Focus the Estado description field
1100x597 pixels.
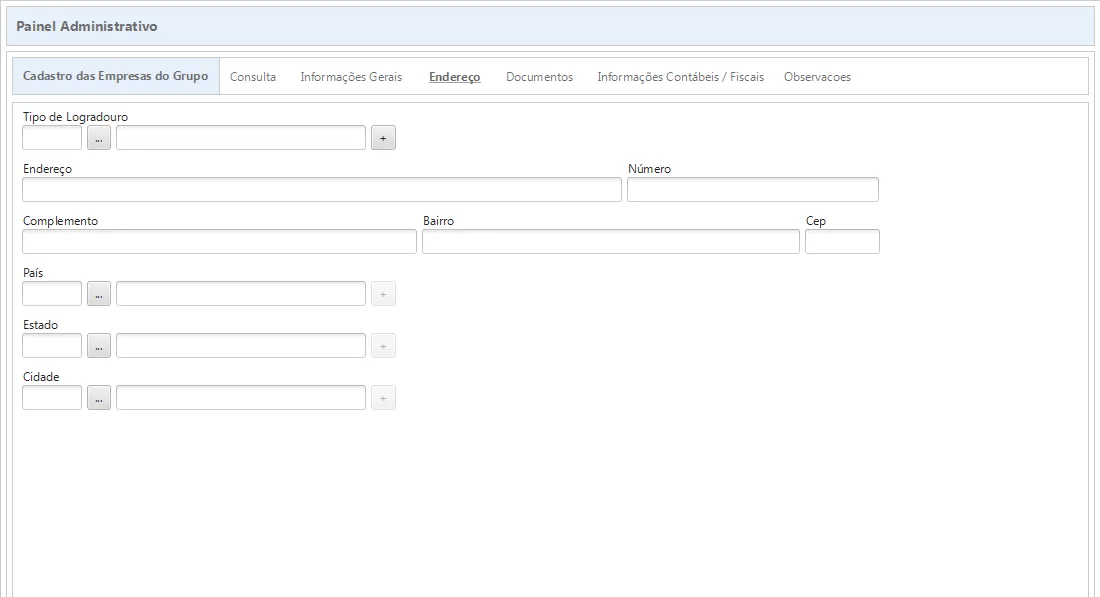[241, 346]
